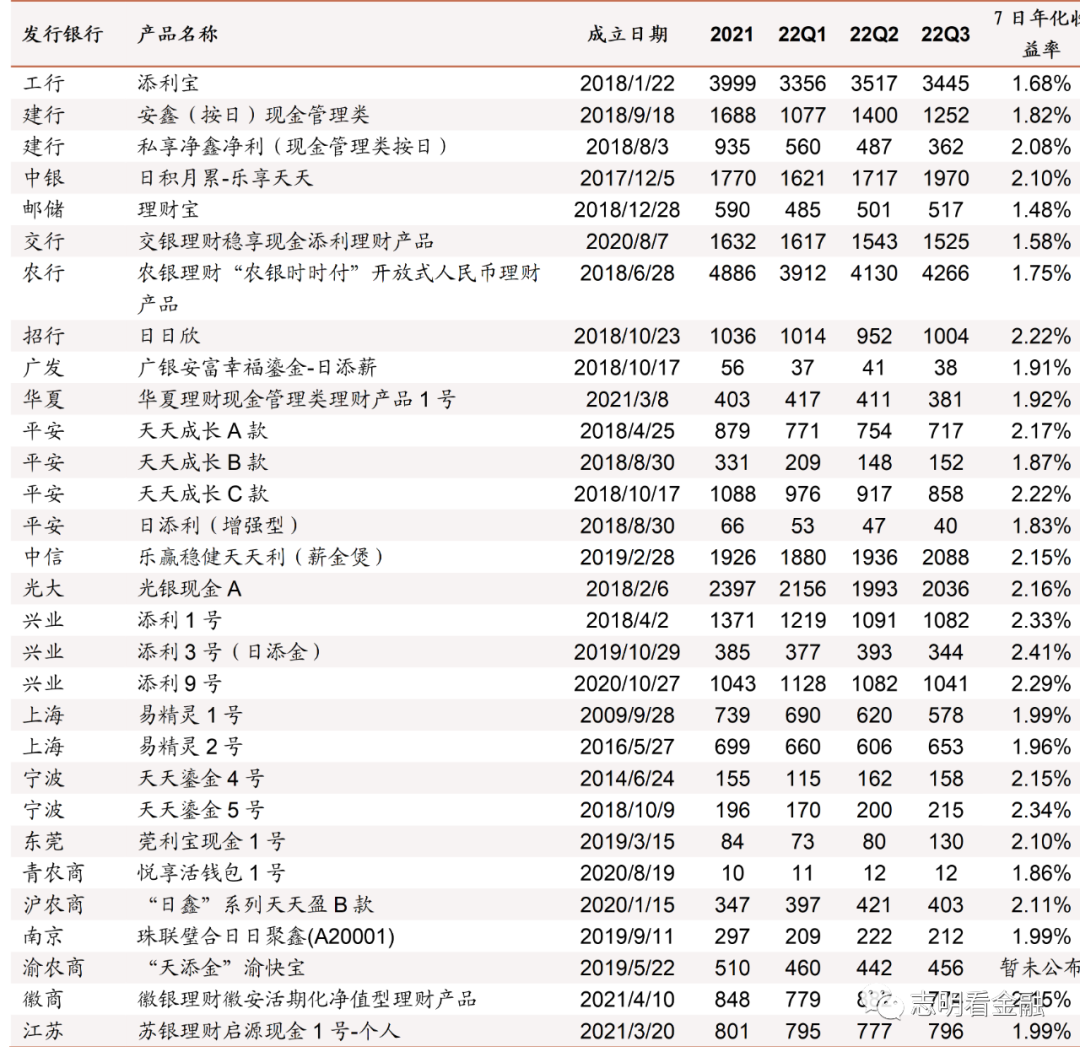Select product 添利 3 号（日添金）
Screen dimensions: 1080x1052
coord(229,652)
